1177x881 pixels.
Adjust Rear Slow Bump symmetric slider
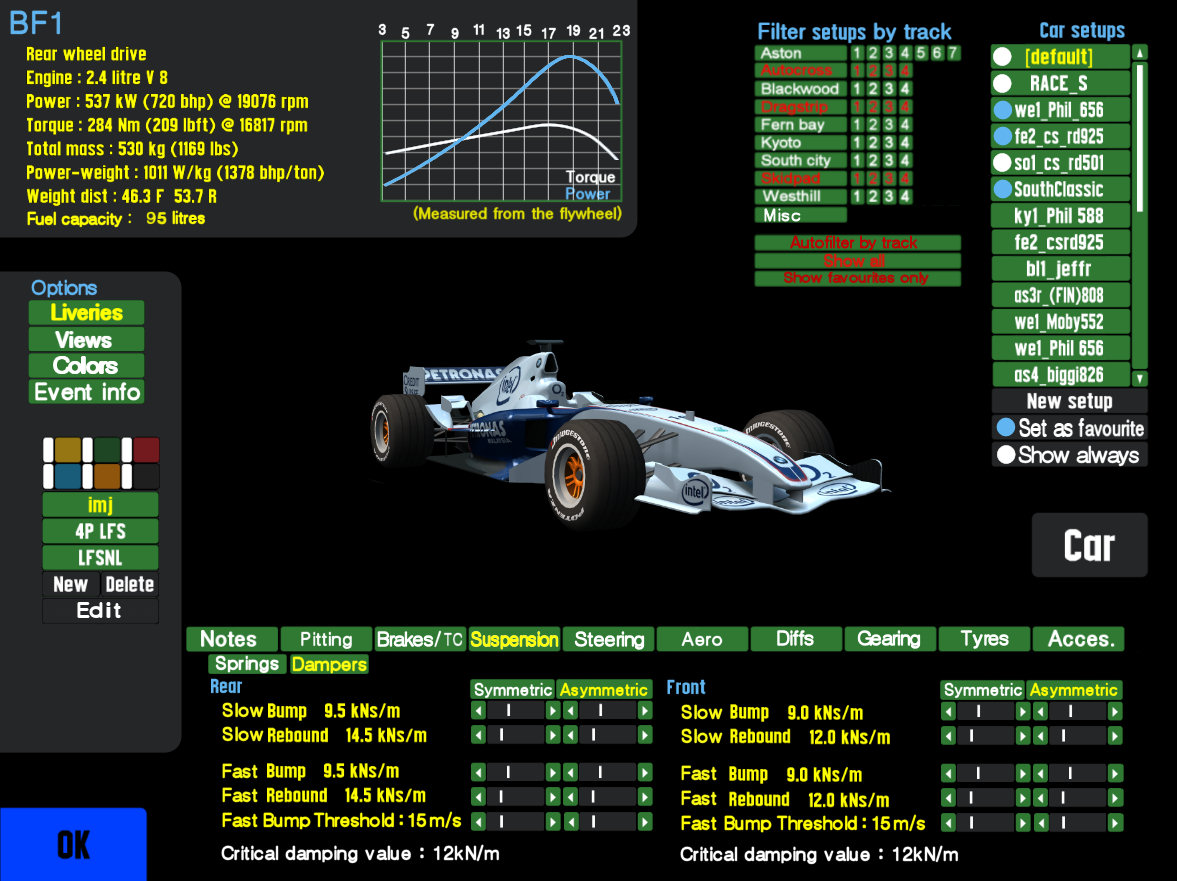coord(516,711)
